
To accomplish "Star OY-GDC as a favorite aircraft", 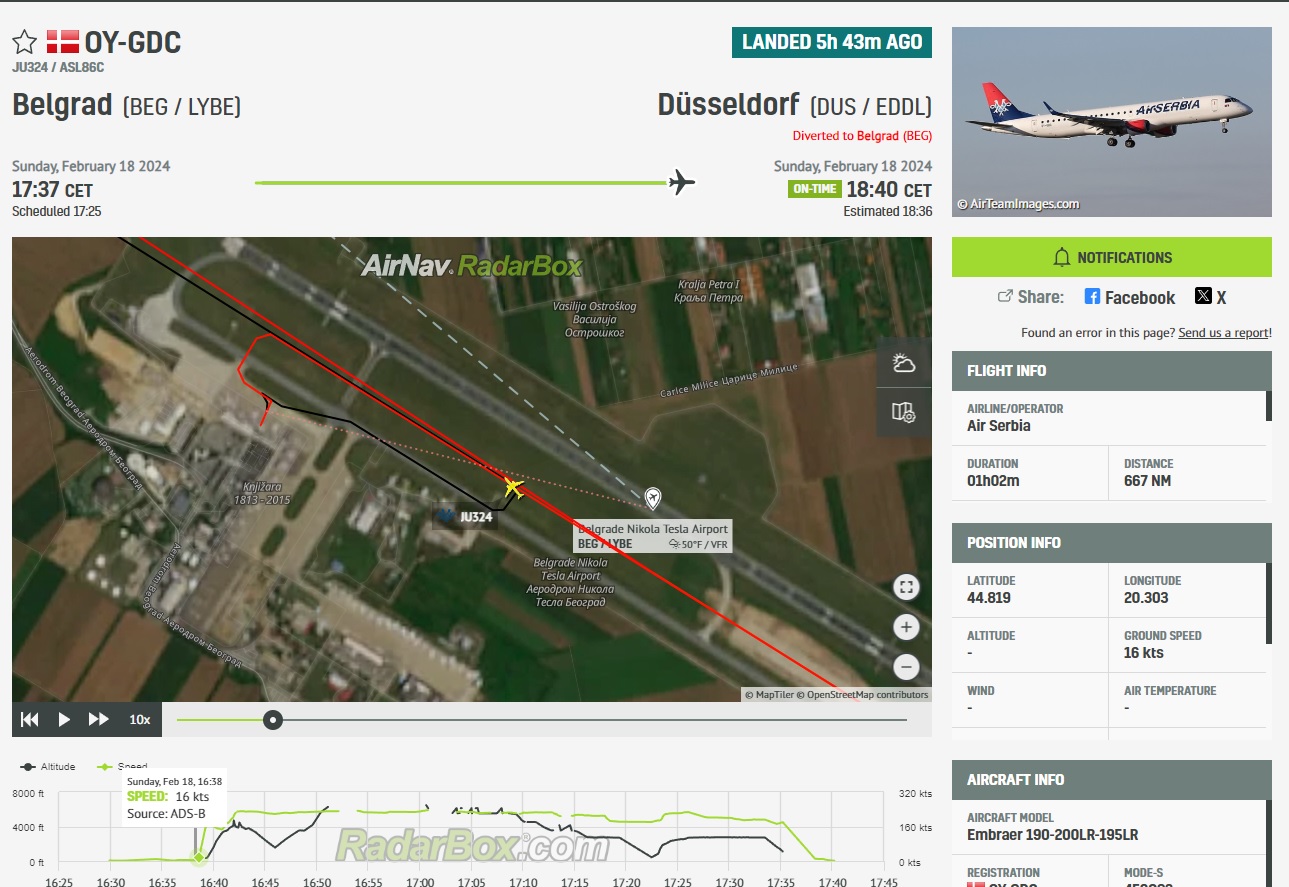I will point(25,42).
